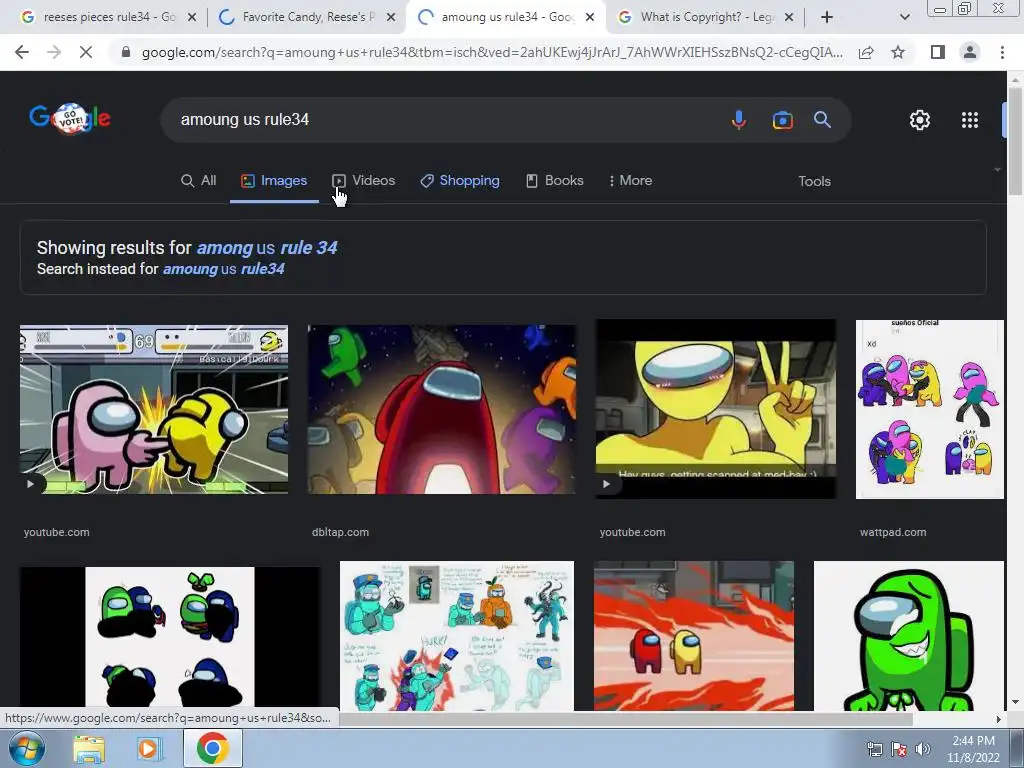The width and height of the screenshot is (1024, 768).
Task: Open the Chrome side panel icon
Action: [938, 52]
